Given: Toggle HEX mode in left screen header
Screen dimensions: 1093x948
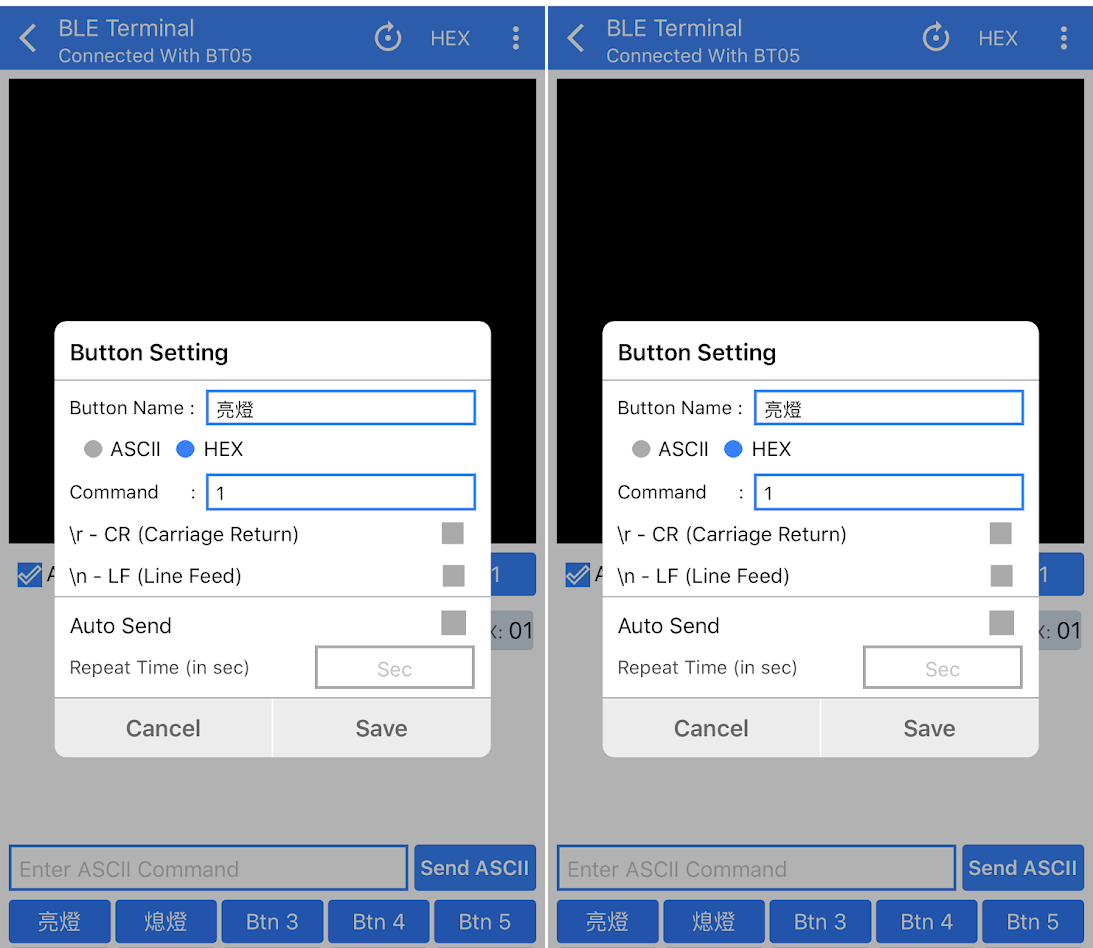Looking at the screenshot, I should coord(450,38).
